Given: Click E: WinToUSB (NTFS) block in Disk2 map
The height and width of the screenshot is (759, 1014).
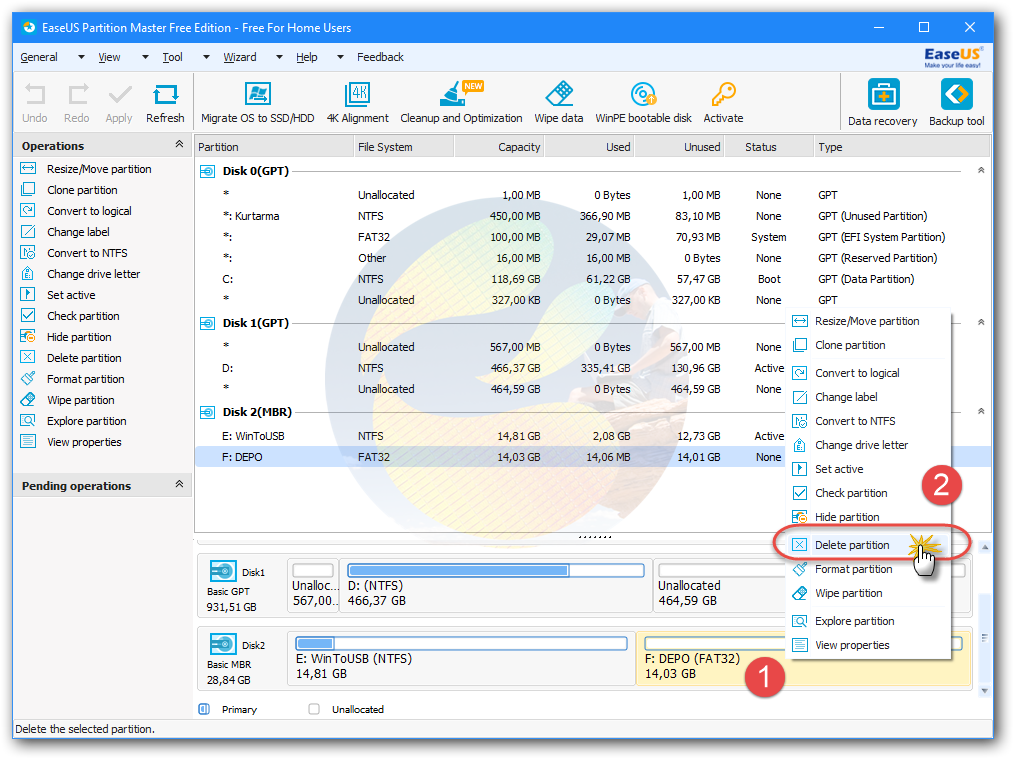Looking at the screenshot, I should (461, 658).
